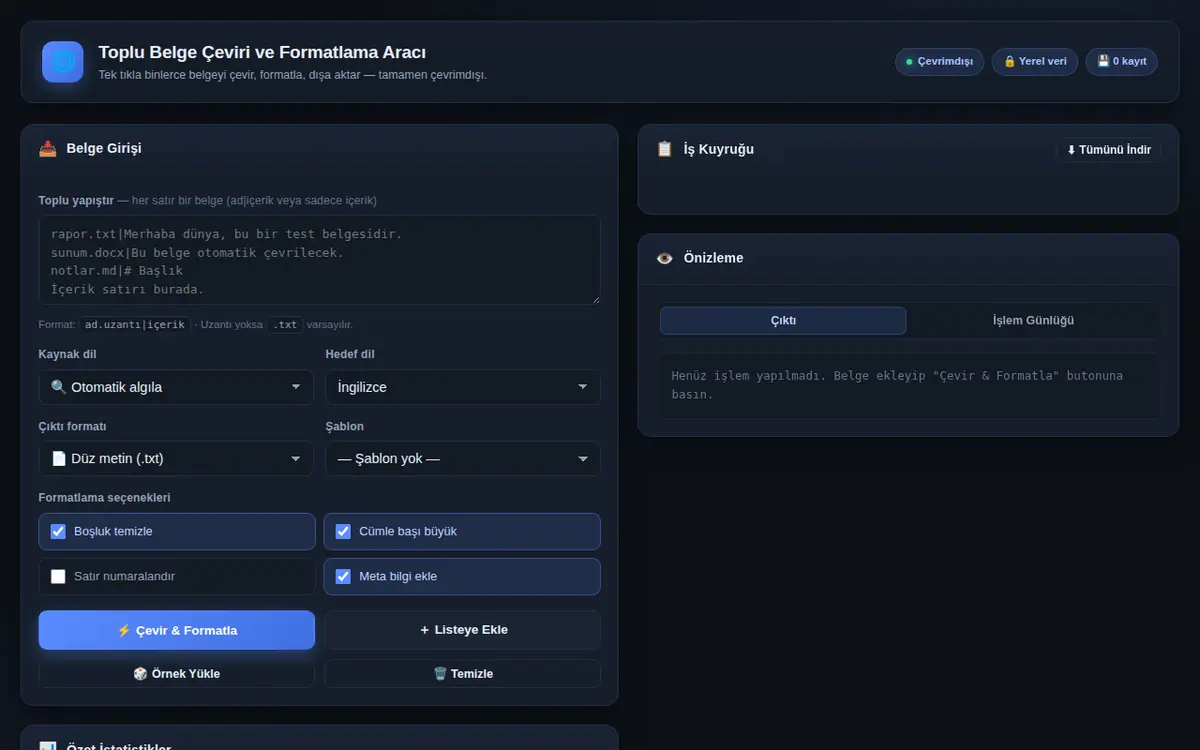Click the ".txt" default extension hint
This screenshot has width=1200, height=750.
(x=284, y=325)
